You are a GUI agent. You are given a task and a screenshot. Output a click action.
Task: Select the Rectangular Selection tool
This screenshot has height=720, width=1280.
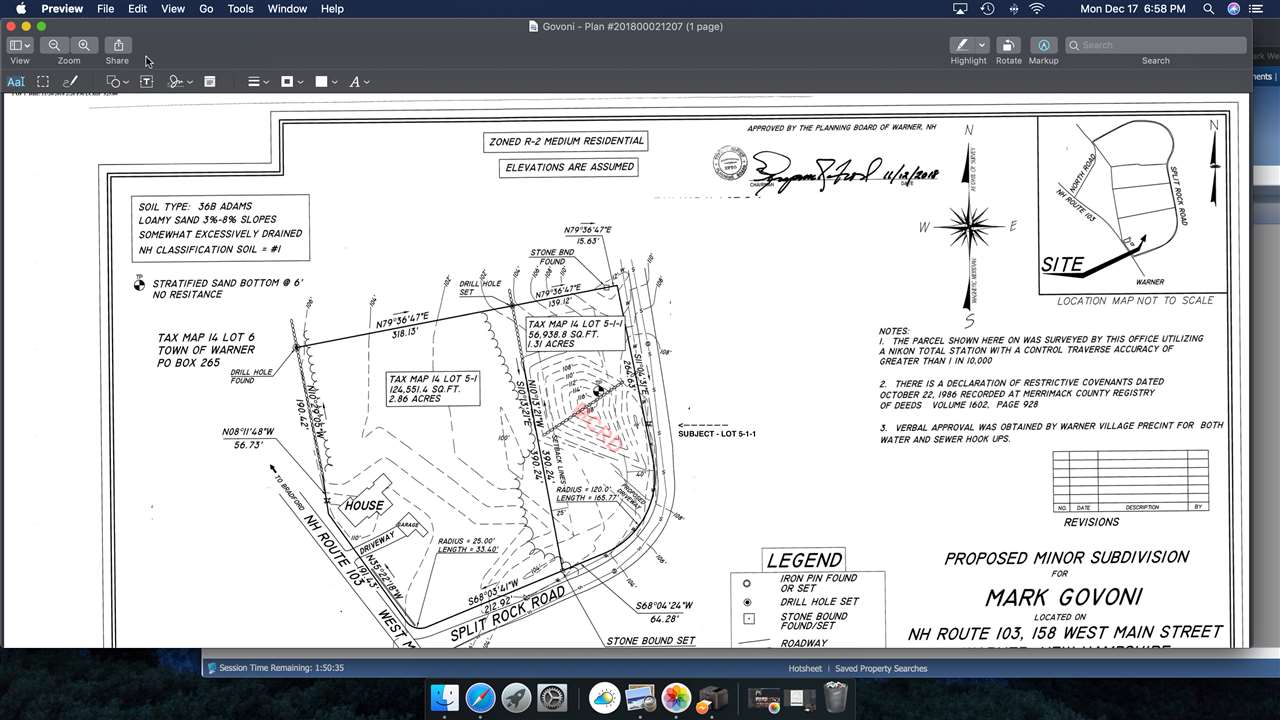(x=43, y=82)
